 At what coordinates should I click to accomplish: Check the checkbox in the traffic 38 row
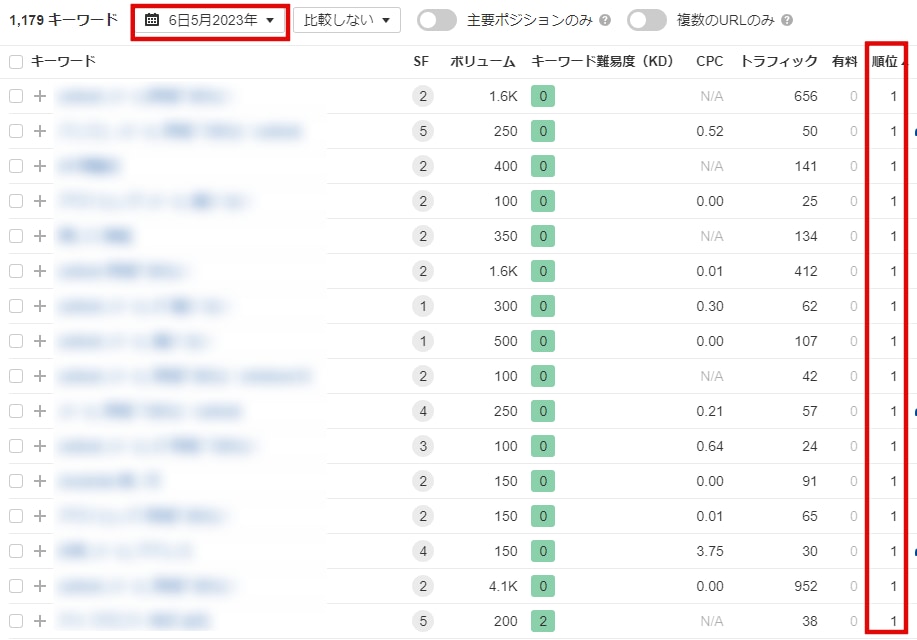16,621
